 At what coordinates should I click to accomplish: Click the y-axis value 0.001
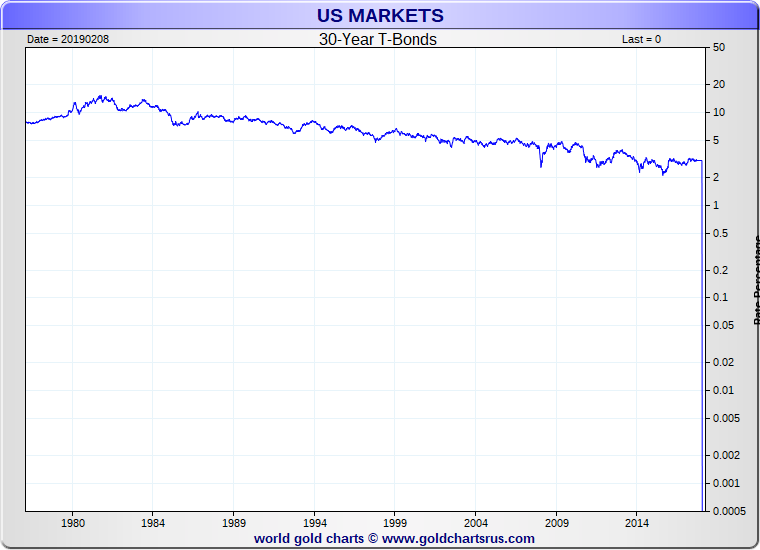(x=727, y=483)
